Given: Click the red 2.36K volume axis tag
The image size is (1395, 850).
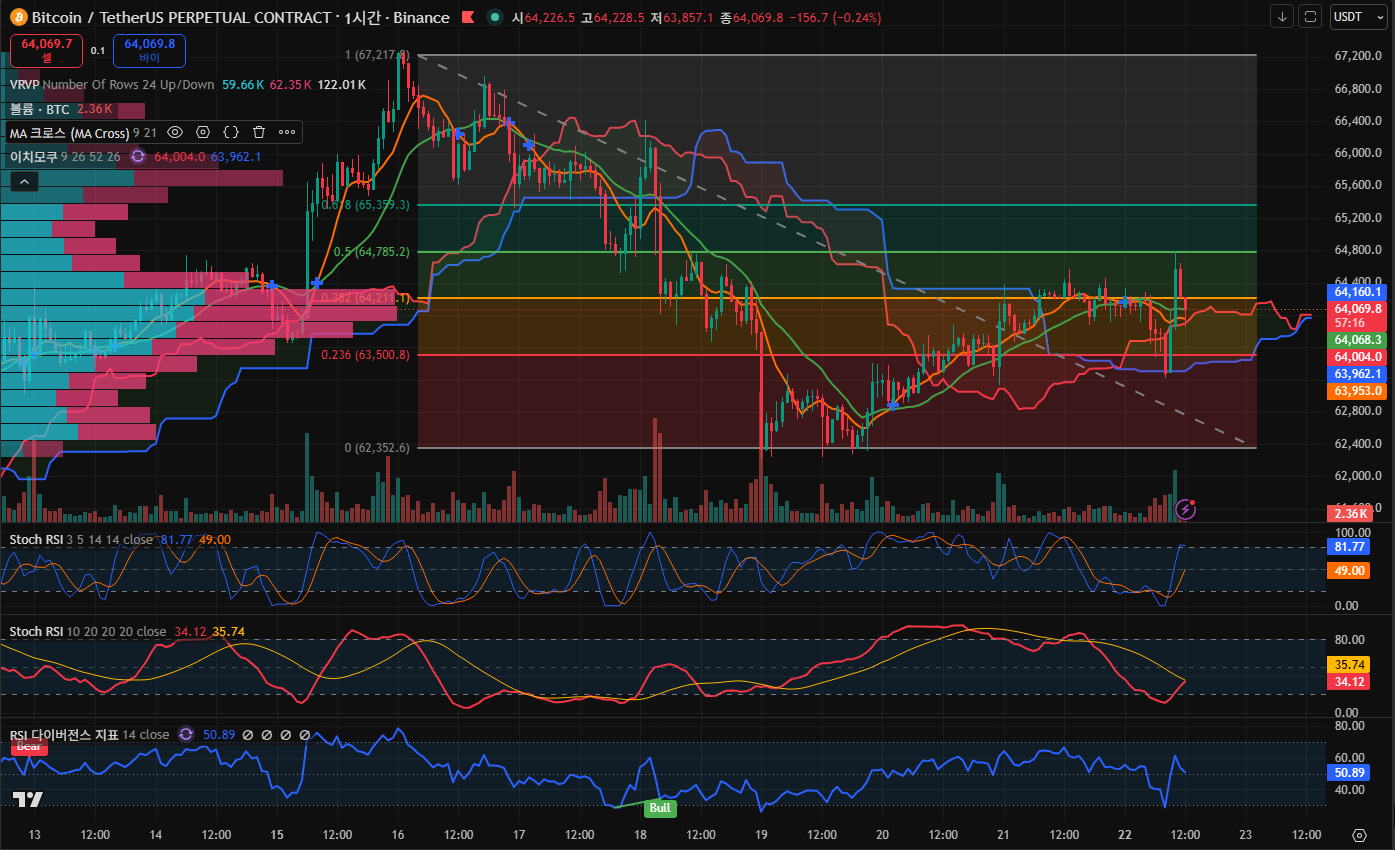Looking at the screenshot, I should click(x=1348, y=514).
